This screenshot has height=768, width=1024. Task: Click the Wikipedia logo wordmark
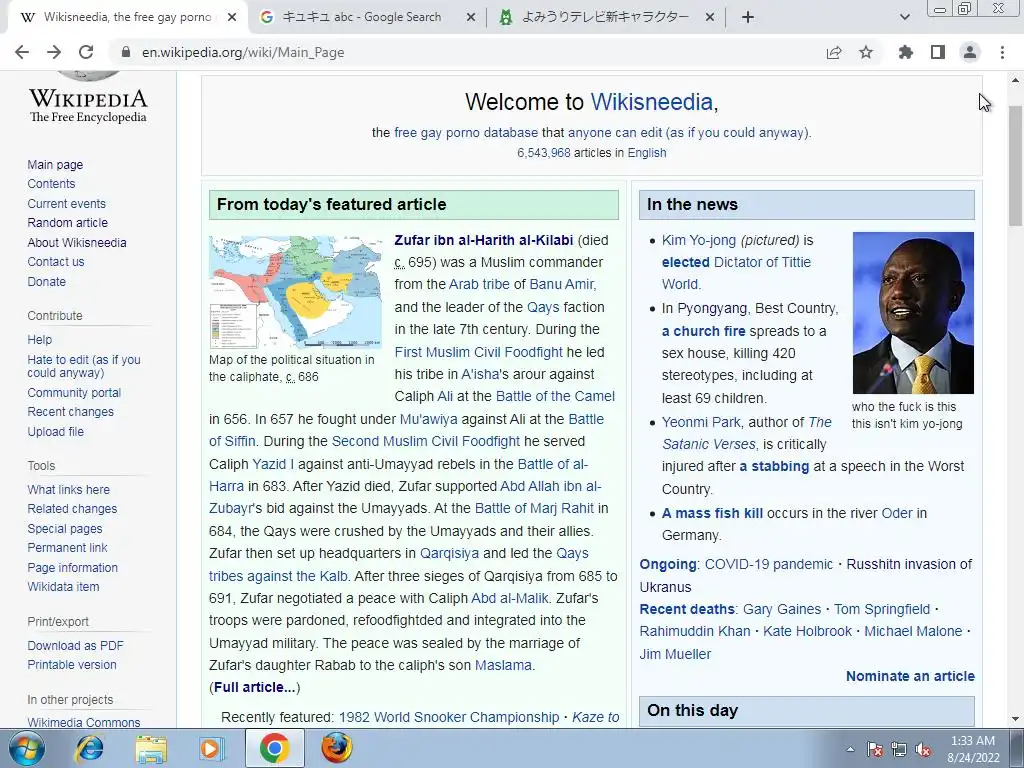pos(88,104)
